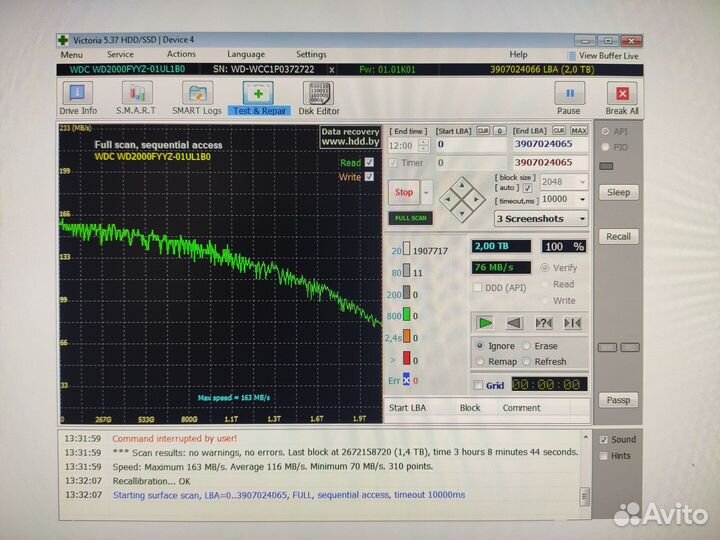Toggle the Read graph checkbox
Viewport: 720px width, 540px height.
(369, 162)
